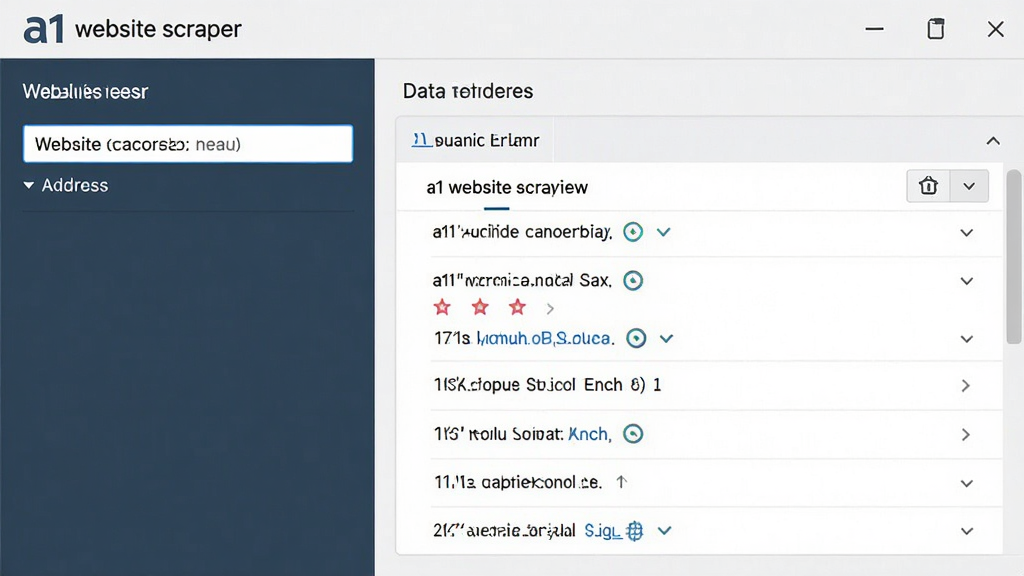1024x576 pixels.
Task: Click the underlined icon on the Erlamr tab
Action: (421, 140)
